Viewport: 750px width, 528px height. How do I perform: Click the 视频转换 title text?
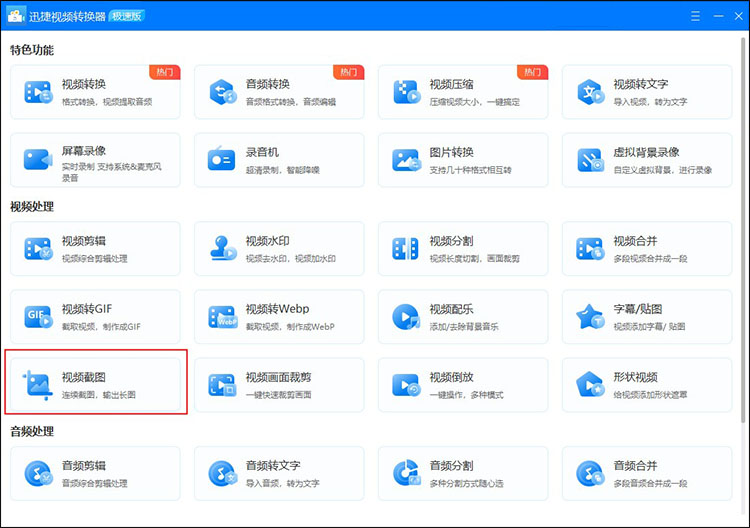point(84,84)
